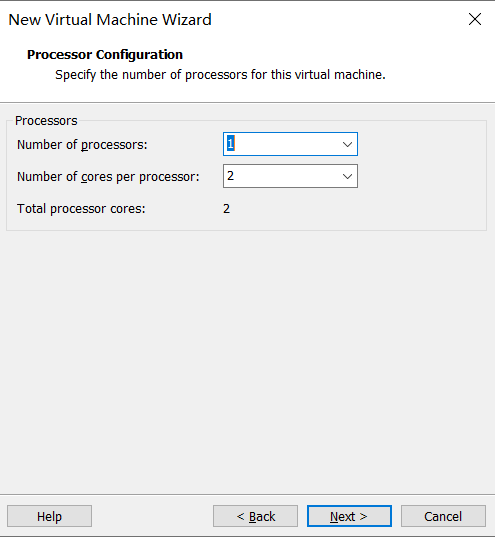Cancel the virtual machine wizard
Image resolution: width=495 pixels, height=540 pixels.
[x=443, y=516]
